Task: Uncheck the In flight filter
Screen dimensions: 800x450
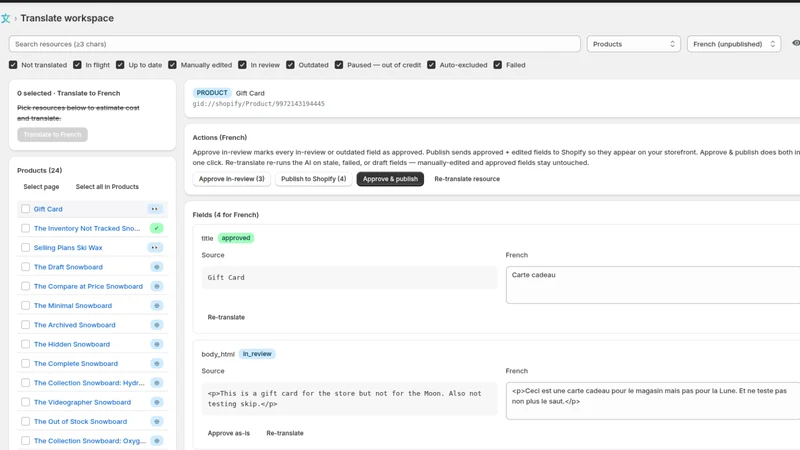Action: coord(78,65)
